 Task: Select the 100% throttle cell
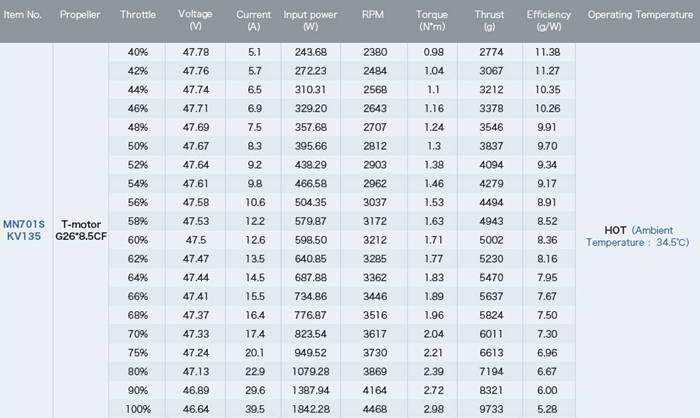(138, 410)
